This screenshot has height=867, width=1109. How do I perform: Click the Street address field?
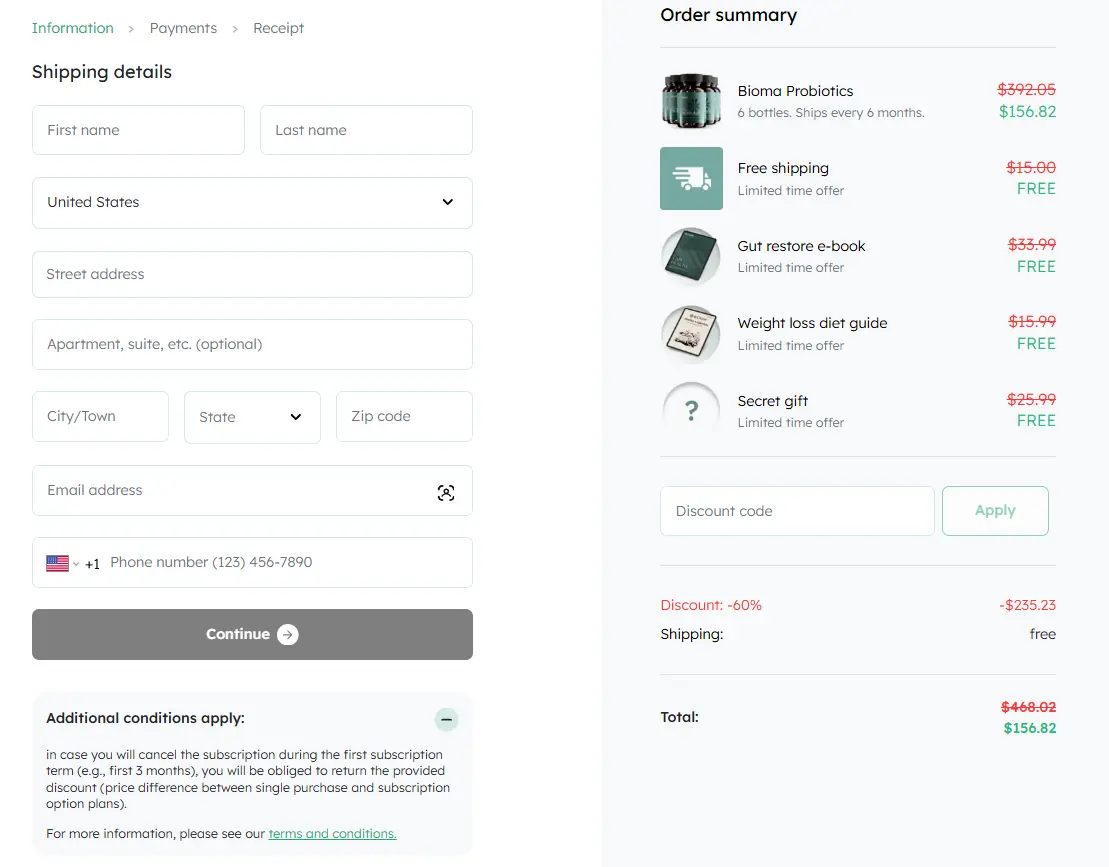[252, 274]
